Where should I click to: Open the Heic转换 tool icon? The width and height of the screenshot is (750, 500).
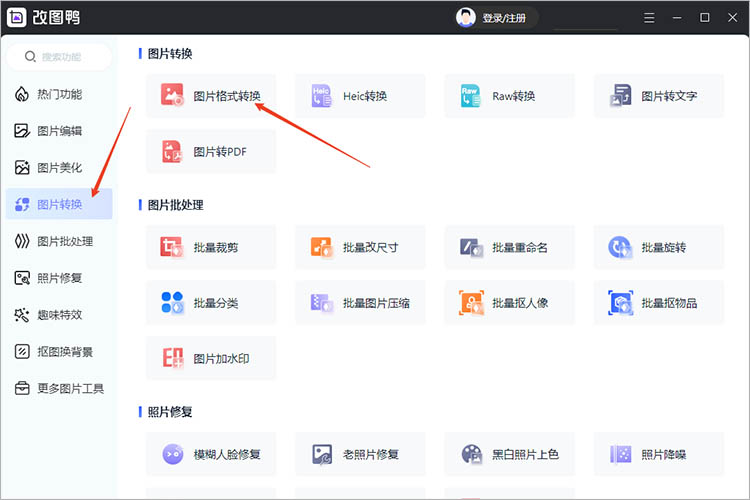[x=321, y=95]
